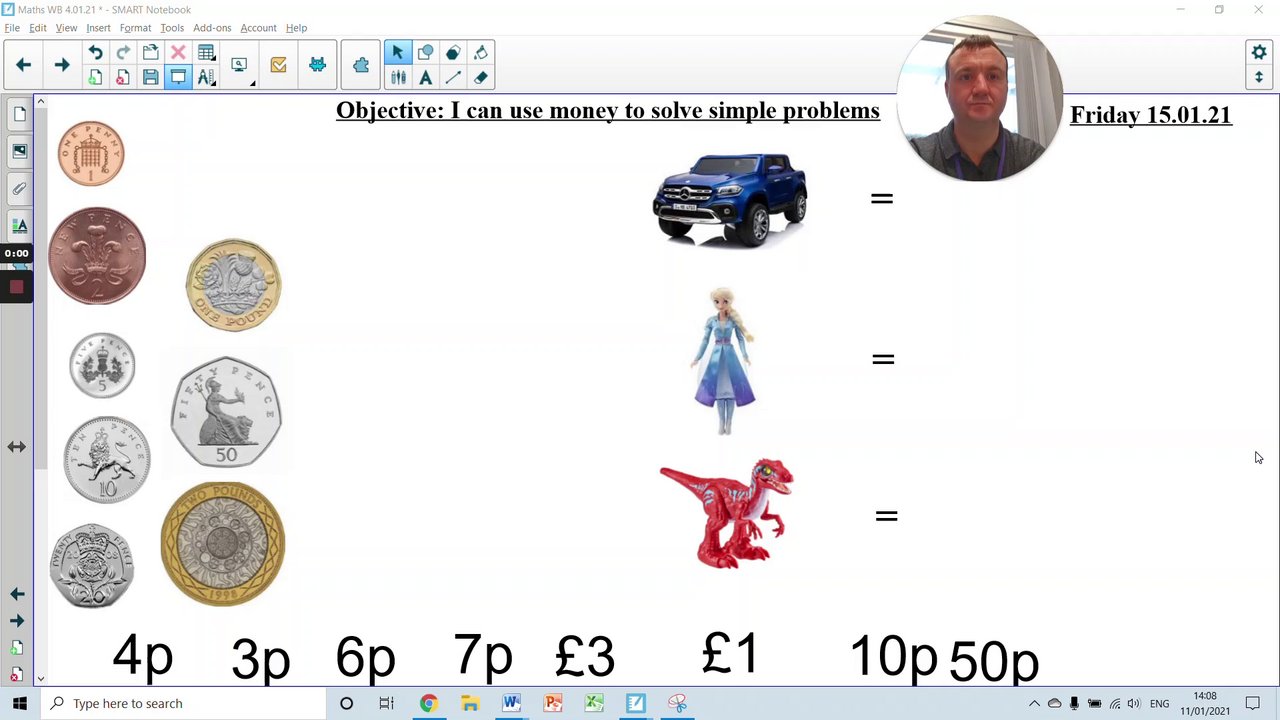This screenshot has height=720, width=1280.
Task: Toggle the Screen Shade icon
Action: (x=178, y=77)
